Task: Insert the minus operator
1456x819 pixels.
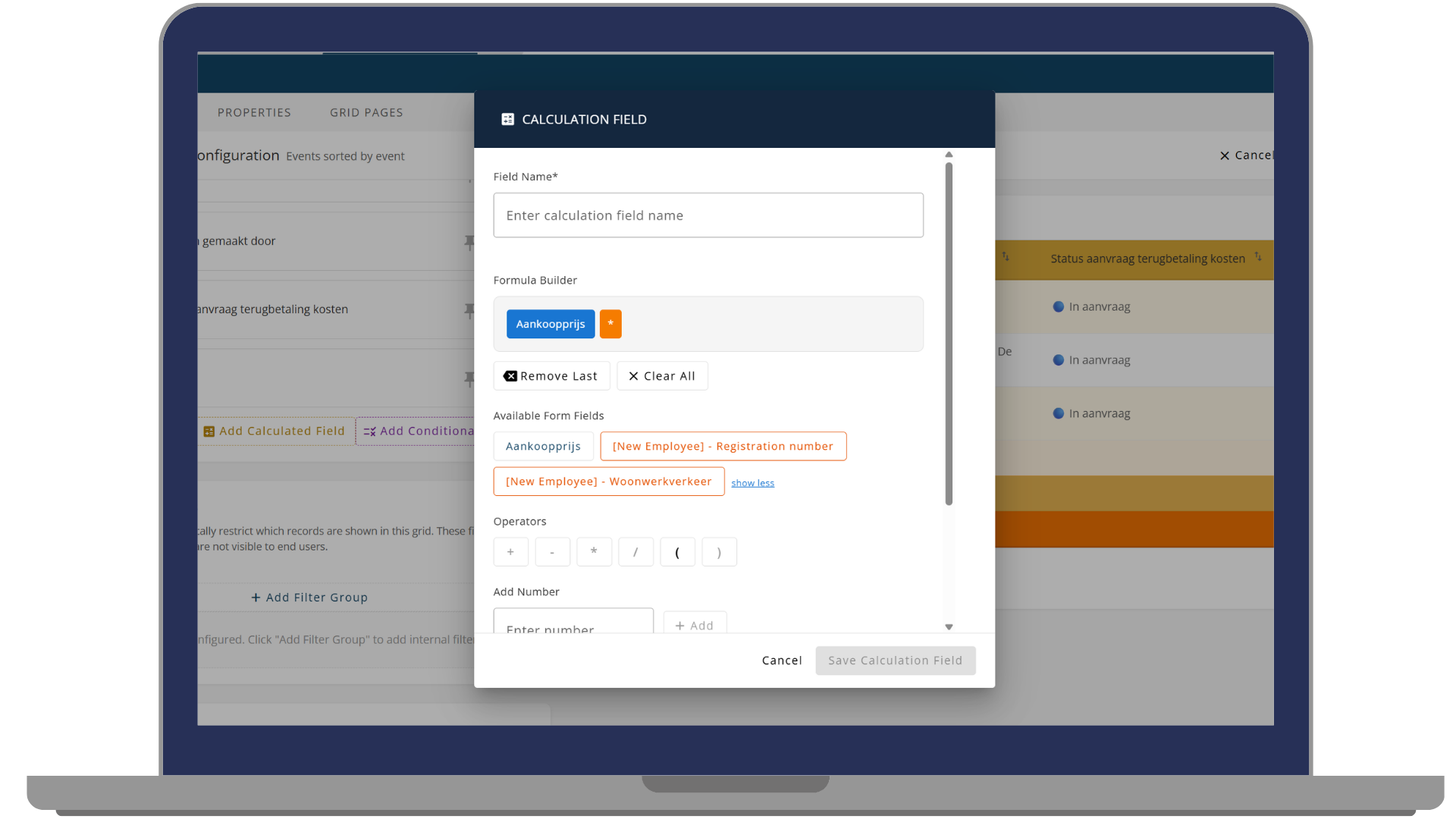Action: pos(552,552)
